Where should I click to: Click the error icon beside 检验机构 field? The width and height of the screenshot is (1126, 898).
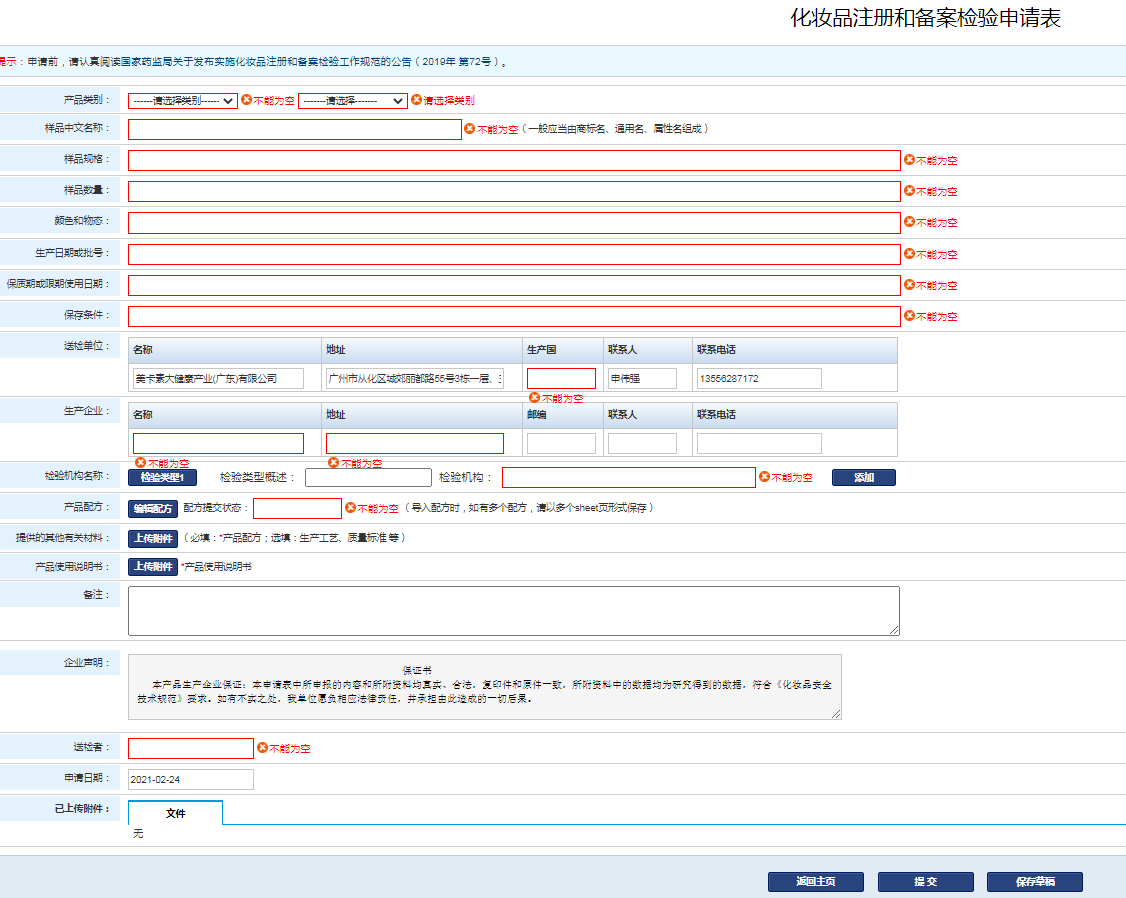764,477
